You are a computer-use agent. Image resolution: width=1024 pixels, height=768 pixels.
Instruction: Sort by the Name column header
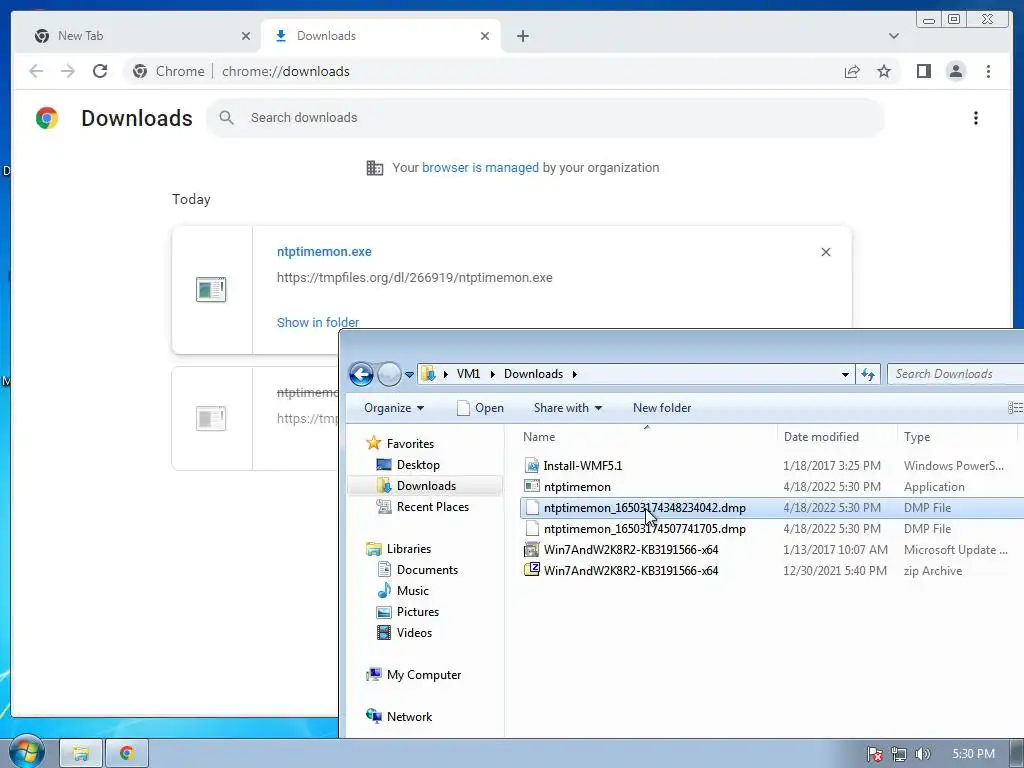coord(647,437)
